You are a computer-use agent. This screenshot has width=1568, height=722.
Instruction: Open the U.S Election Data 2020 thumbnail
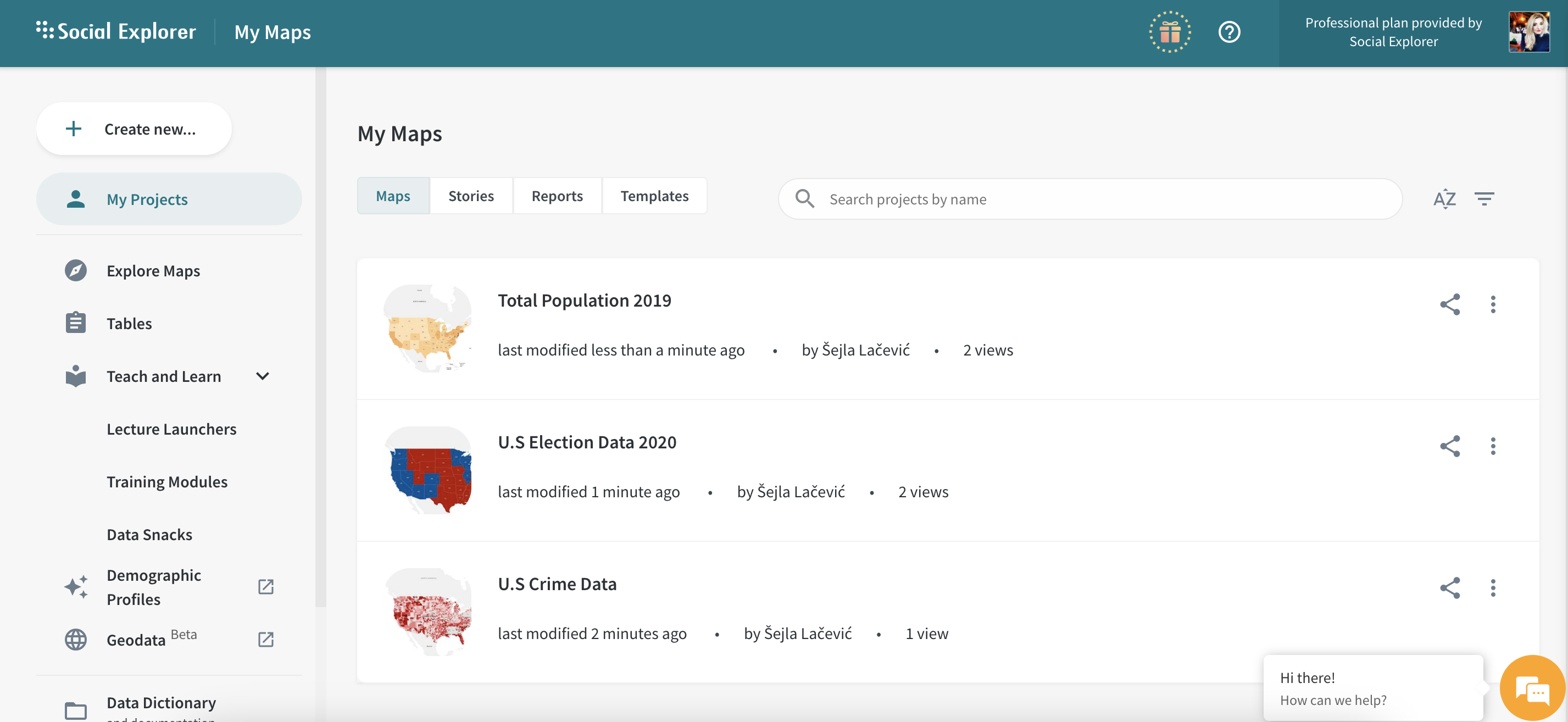tap(429, 470)
